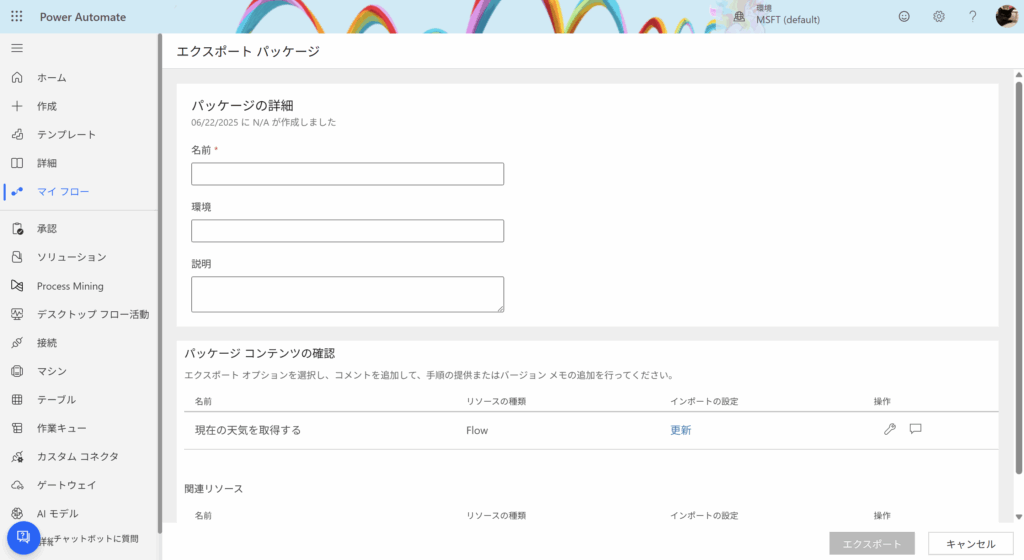This screenshot has width=1024, height=560.
Task: Open the 環境 MSFT (default) environment picker
Action: [x=776, y=15]
